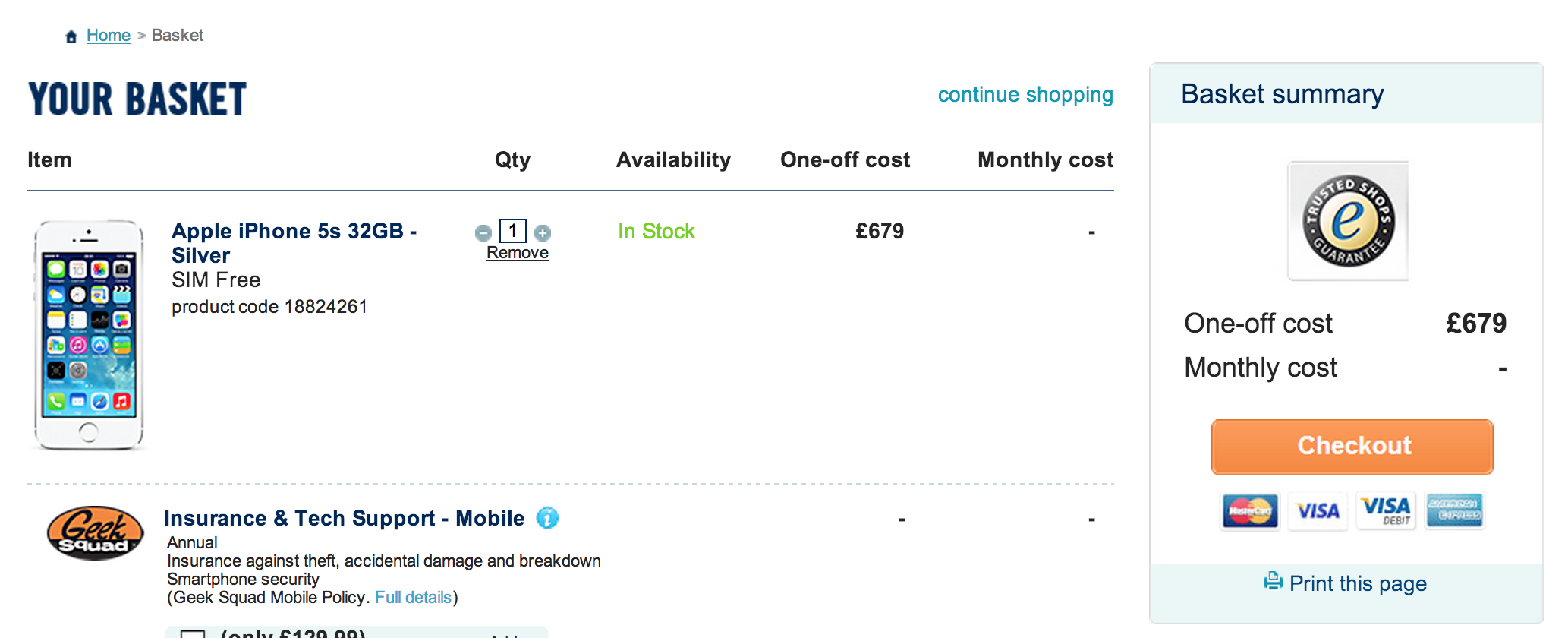Tick the insurance £129.99 checkbox
1568x638 pixels.
click(193, 634)
